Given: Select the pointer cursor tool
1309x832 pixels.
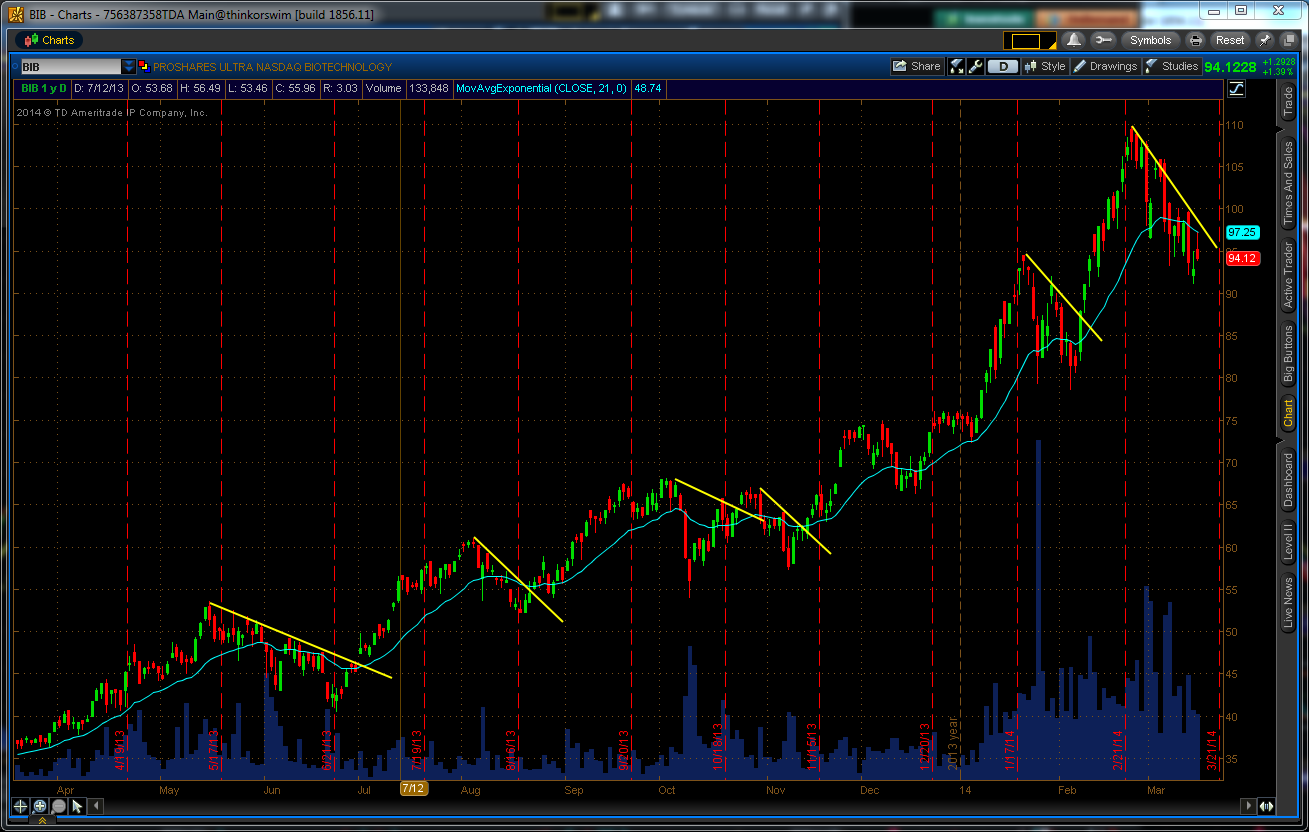Looking at the screenshot, I should [x=77, y=806].
